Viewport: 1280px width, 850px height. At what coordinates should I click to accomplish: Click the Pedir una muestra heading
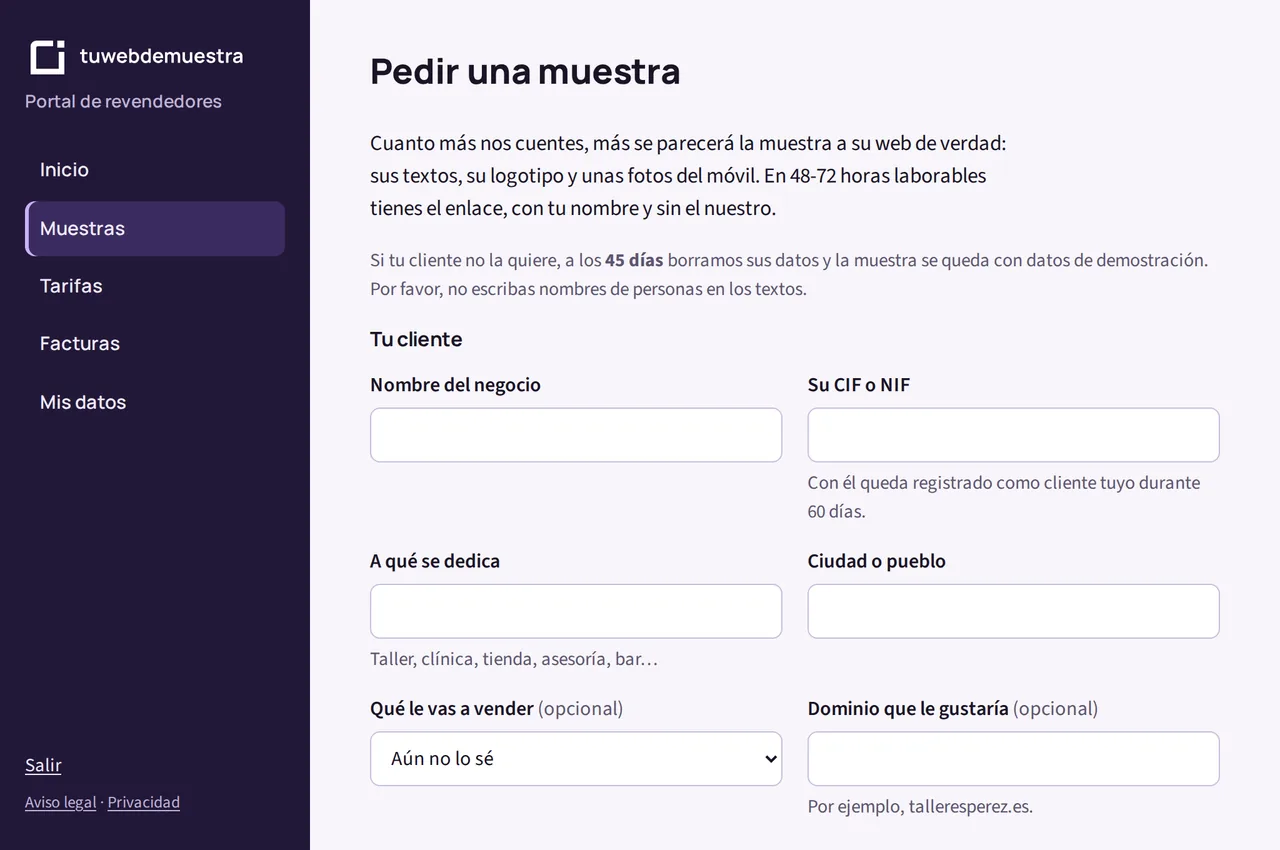(525, 72)
